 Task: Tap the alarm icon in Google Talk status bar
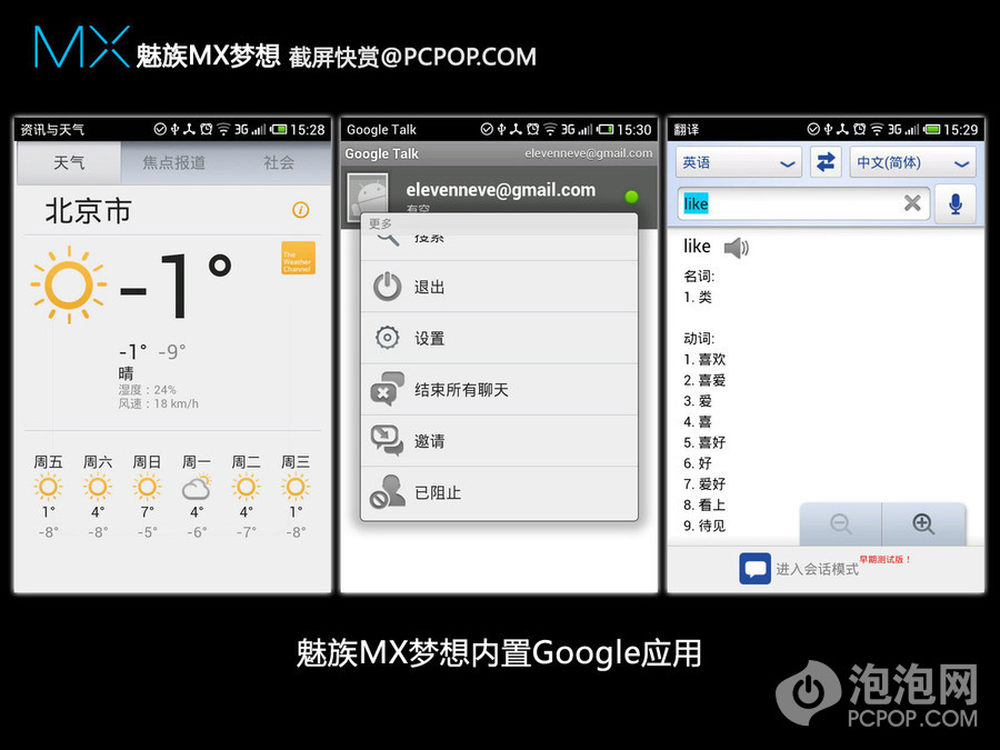coord(533,129)
